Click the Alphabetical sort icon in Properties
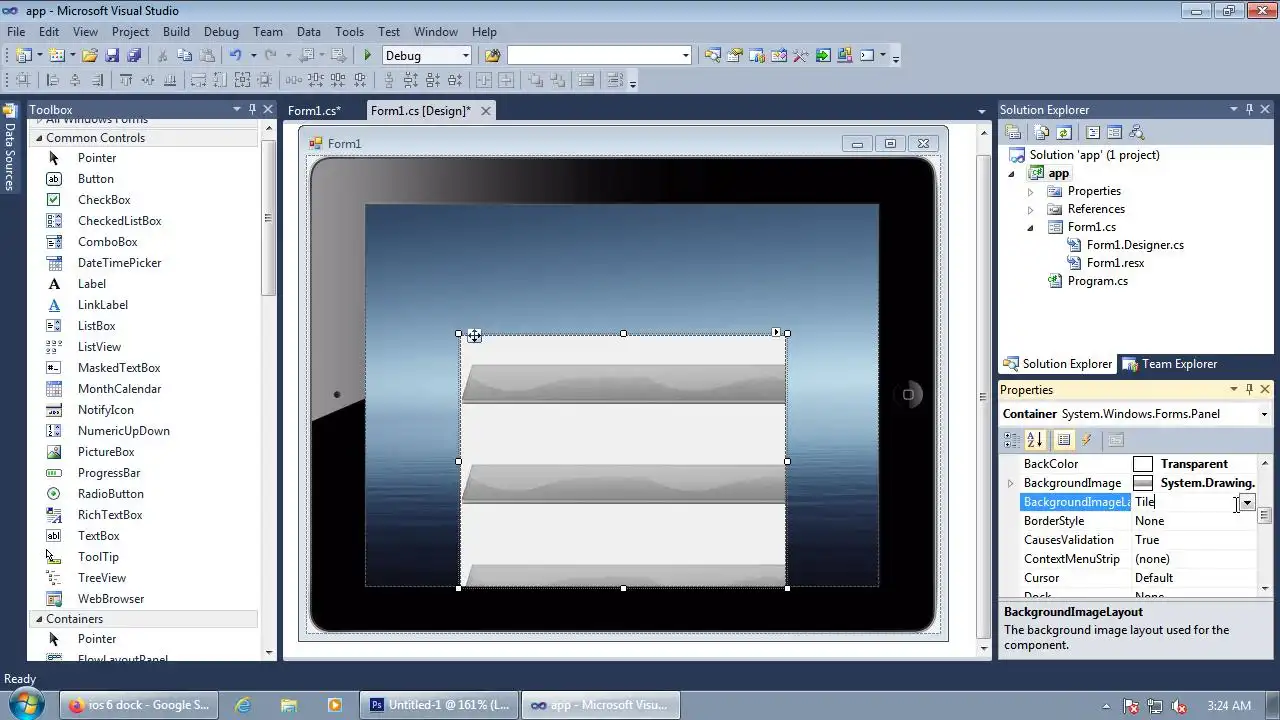Image resolution: width=1280 pixels, height=720 pixels. click(x=1035, y=440)
